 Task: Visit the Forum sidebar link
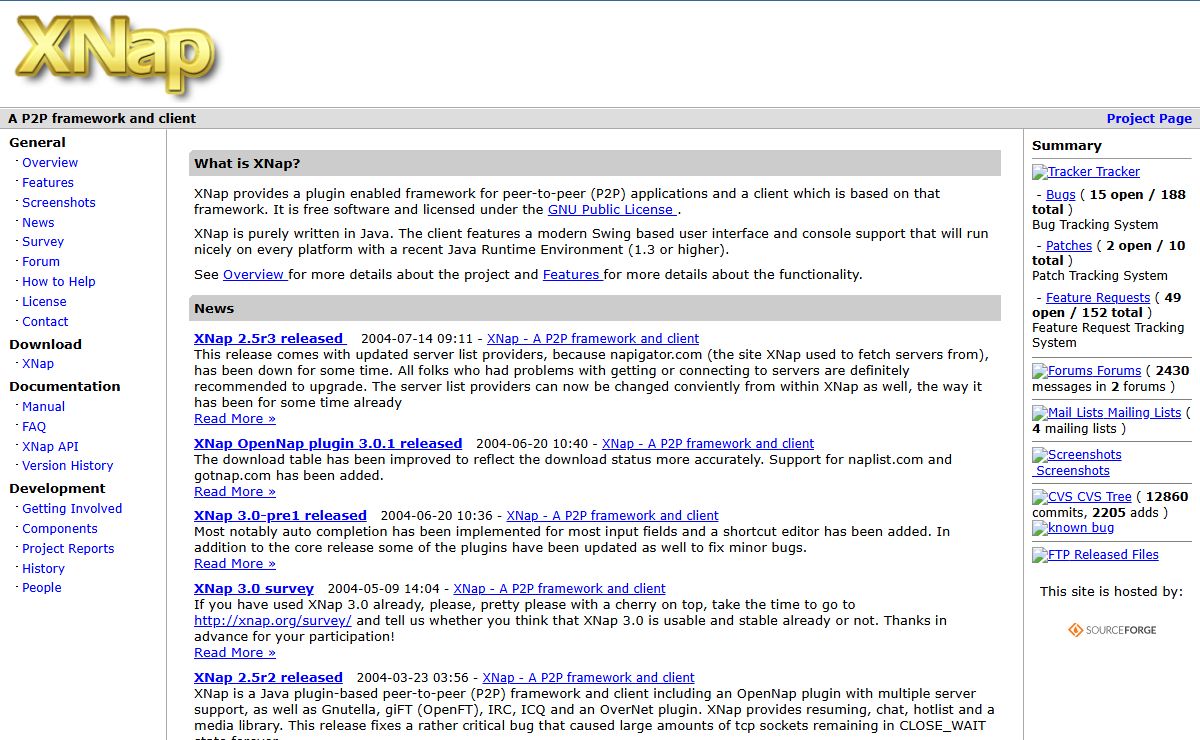pos(41,262)
